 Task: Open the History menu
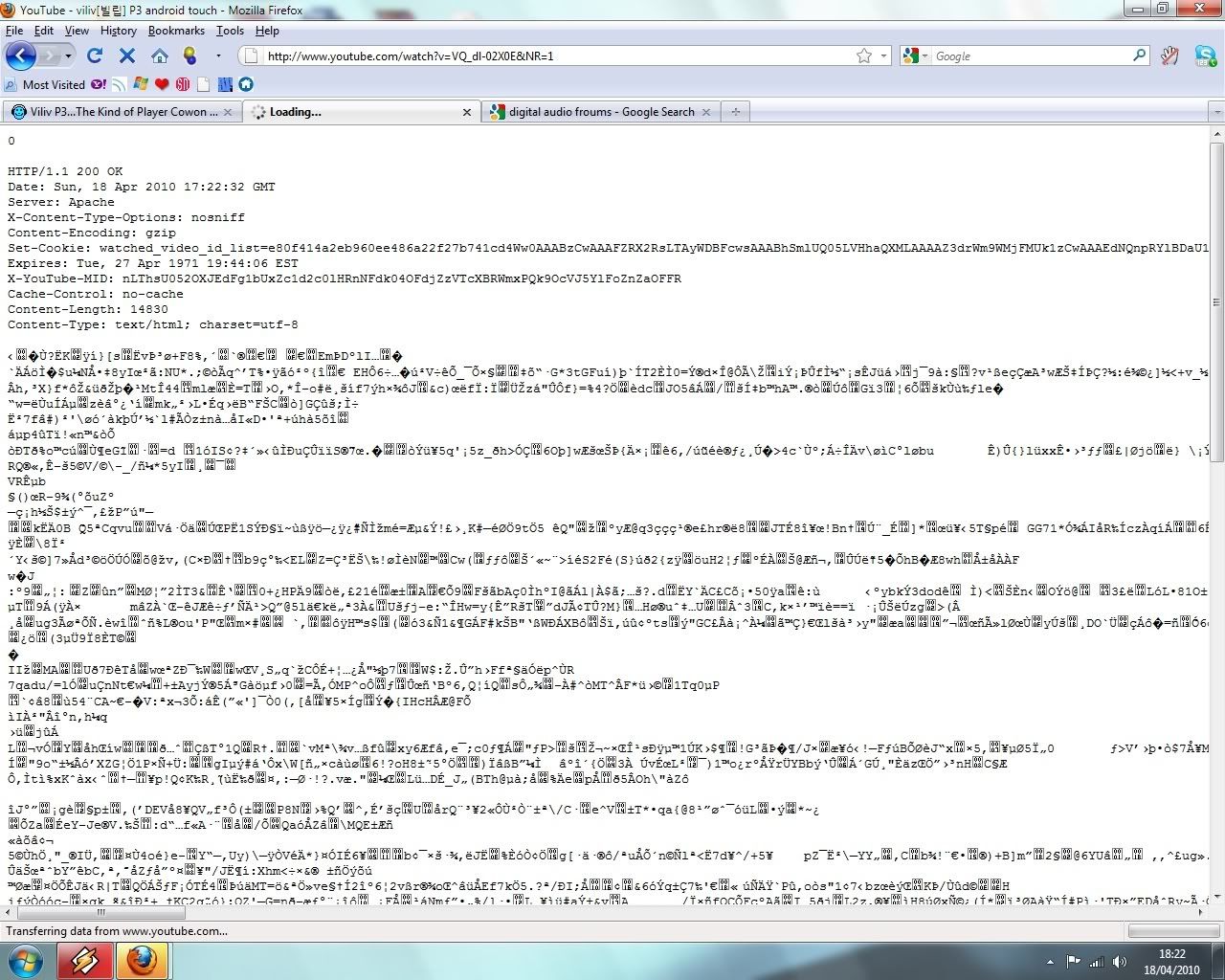(119, 31)
